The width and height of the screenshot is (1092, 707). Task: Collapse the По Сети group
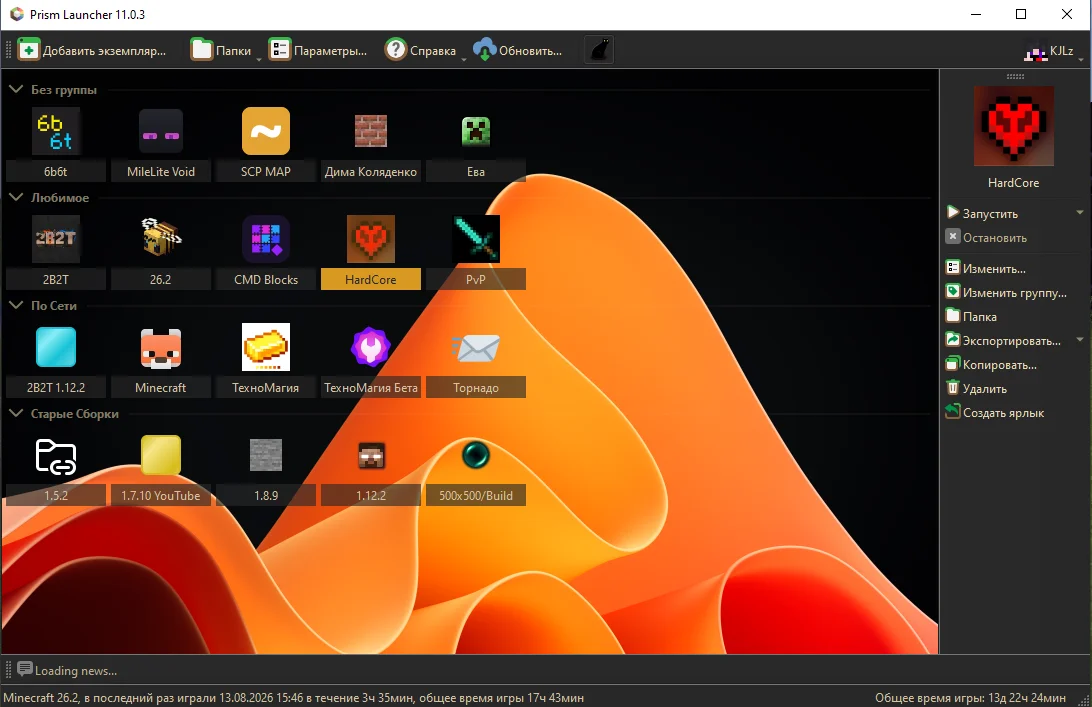pyautogui.click(x=16, y=305)
